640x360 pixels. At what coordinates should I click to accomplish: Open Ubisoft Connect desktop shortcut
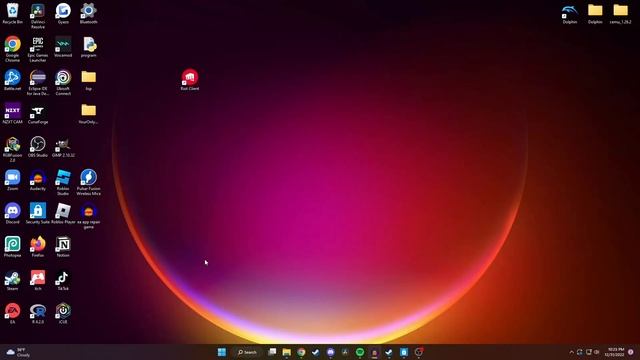click(63, 82)
